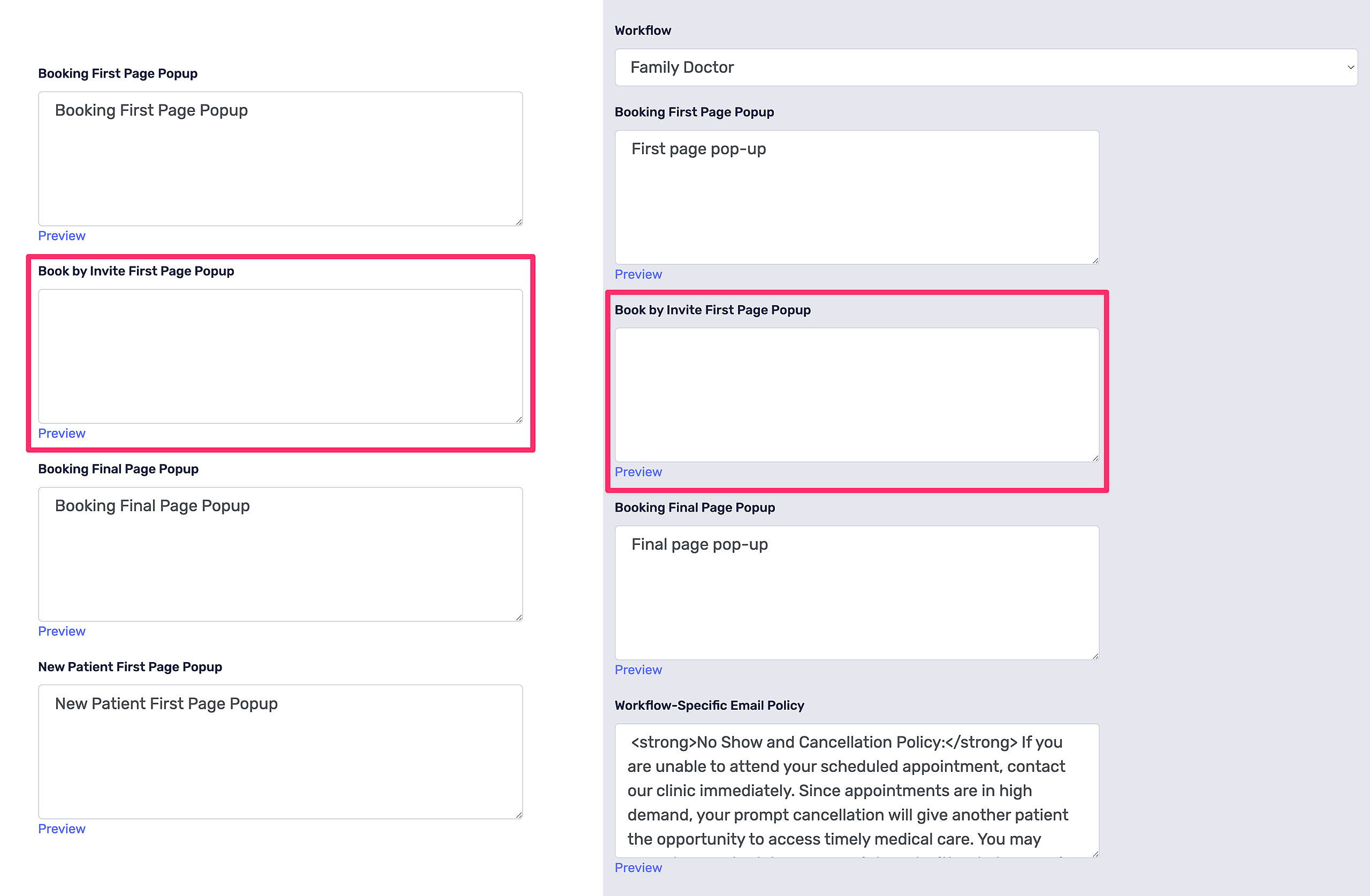The height and width of the screenshot is (896, 1370).
Task: Click Preview under New Patient First Page Popup
Action: coord(62,829)
